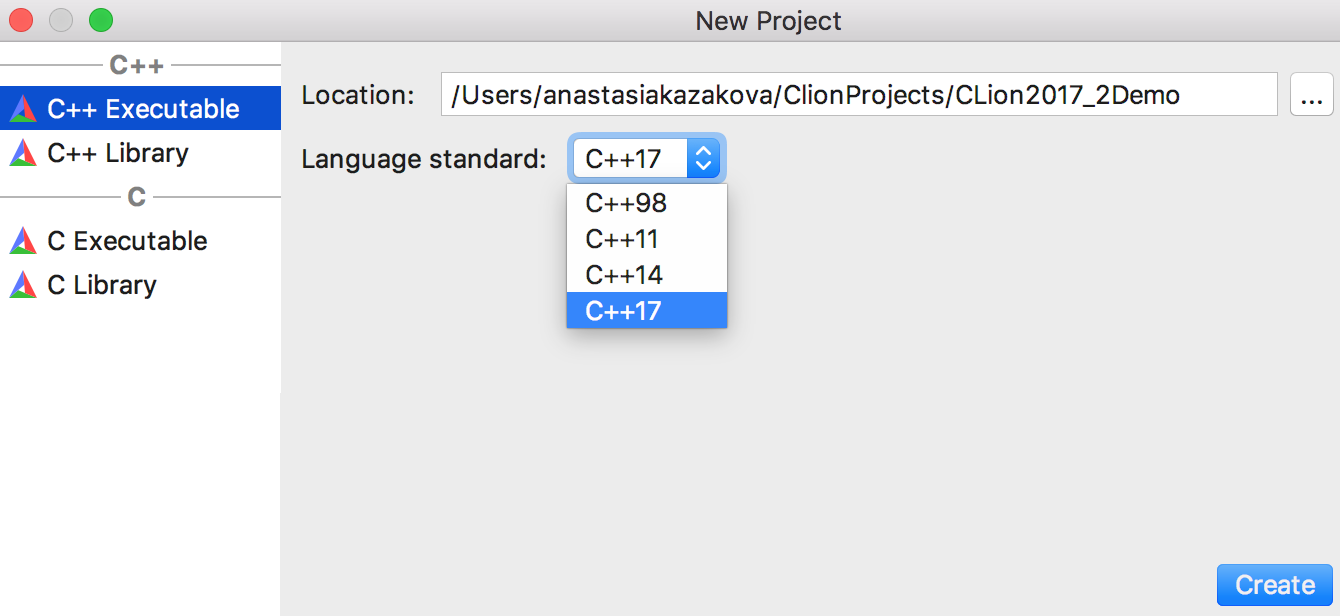Select the C++ Executable project type

(x=140, y=109)
